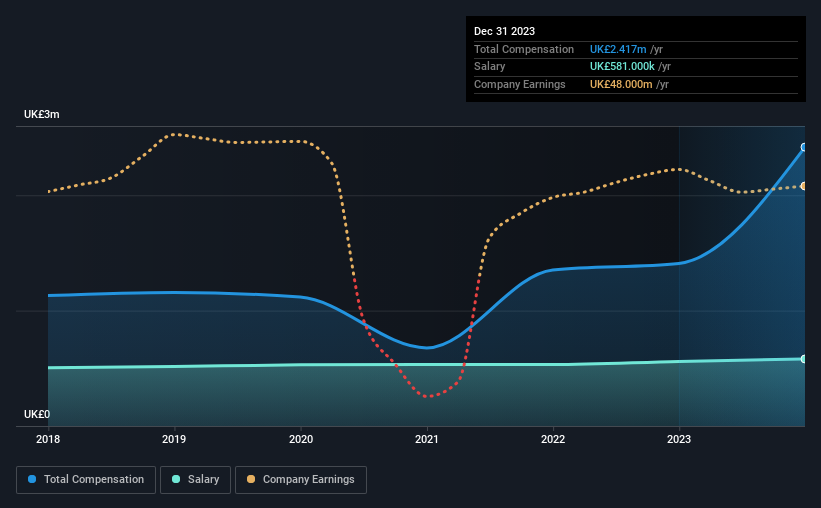The width and height of the screenshot is (821, 508).
Task: Click the UK£581.000k salary value
Action: coord(622,67)
